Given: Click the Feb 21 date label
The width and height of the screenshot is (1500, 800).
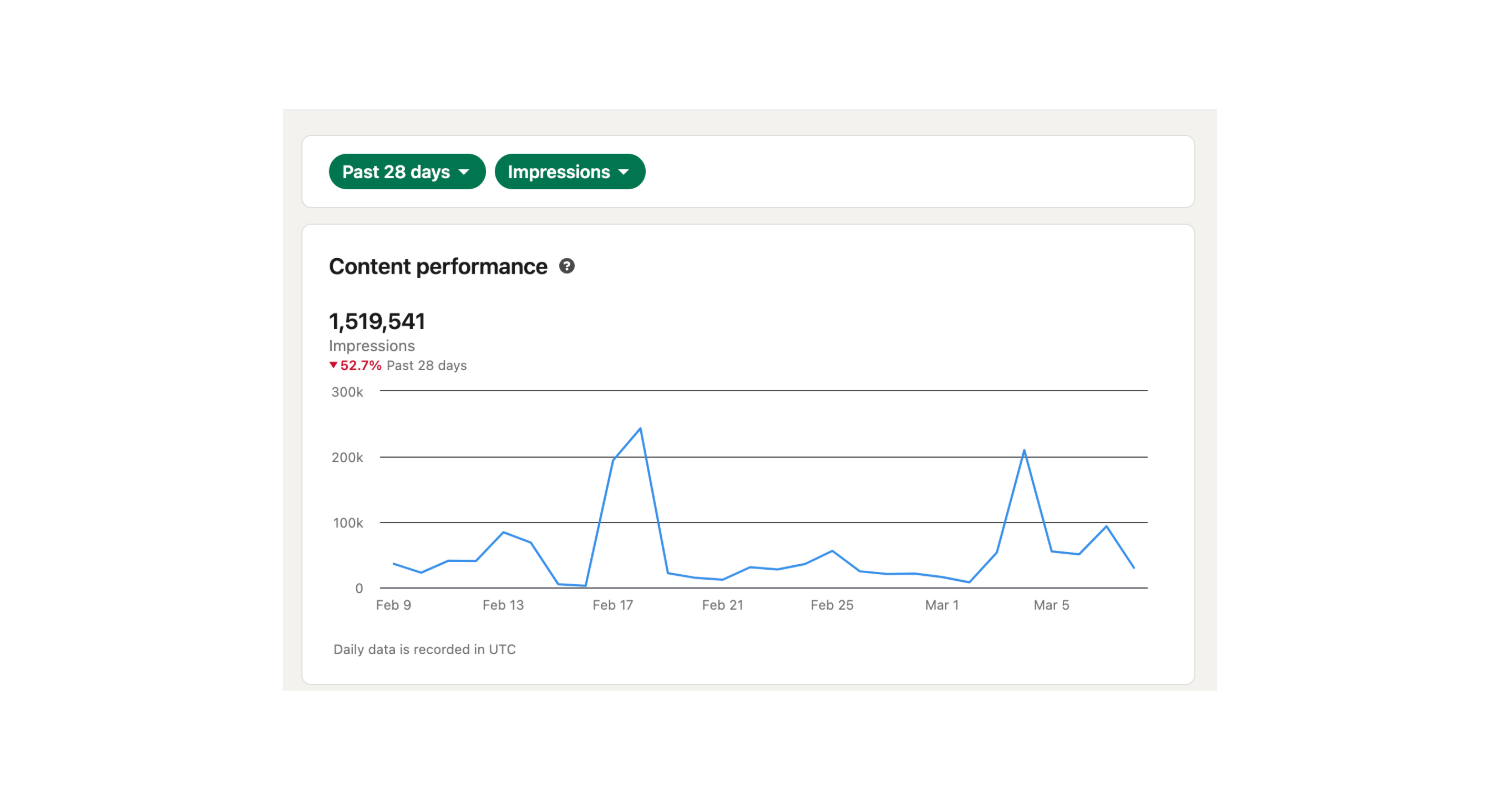Looking at the screenshot, I should [x=722, y=605].
